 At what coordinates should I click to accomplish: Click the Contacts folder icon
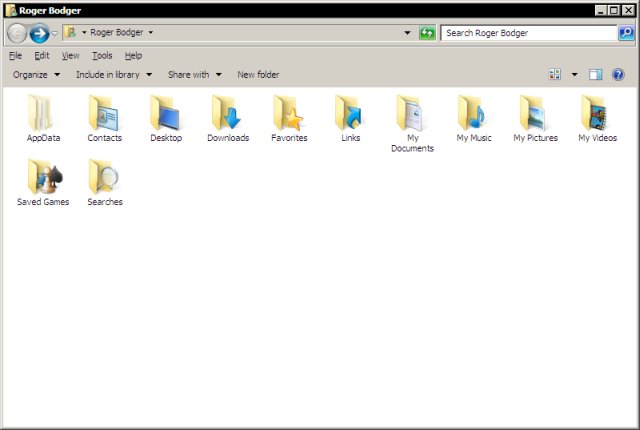click(104, 114)
